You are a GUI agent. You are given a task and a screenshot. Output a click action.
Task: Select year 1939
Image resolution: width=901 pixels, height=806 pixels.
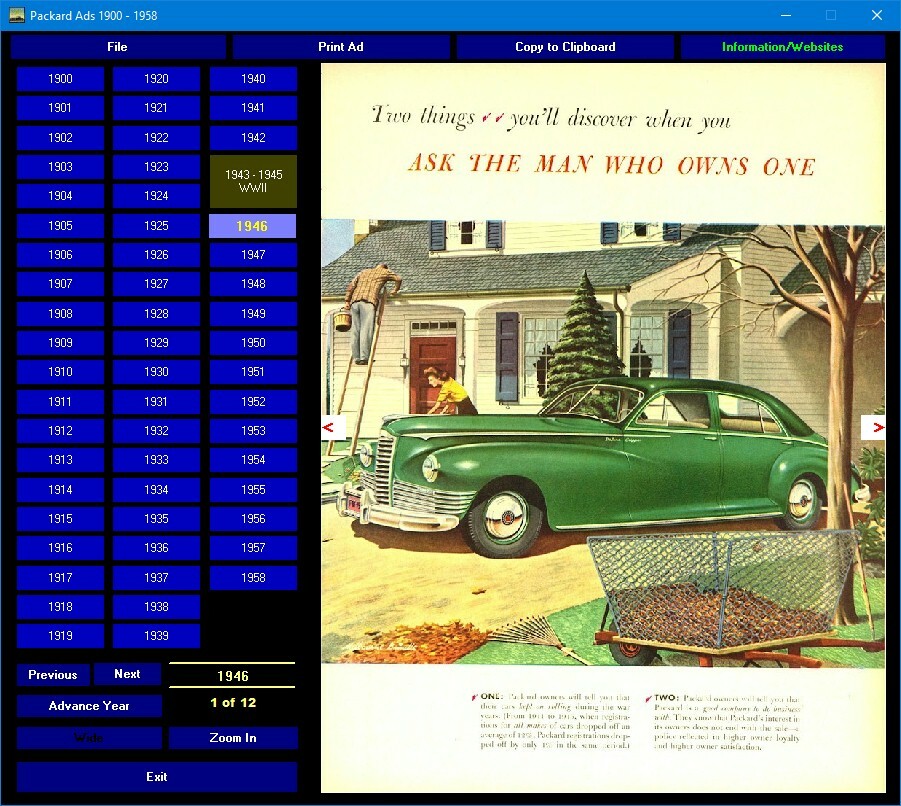pyautogui.click(x=156, y=636)
